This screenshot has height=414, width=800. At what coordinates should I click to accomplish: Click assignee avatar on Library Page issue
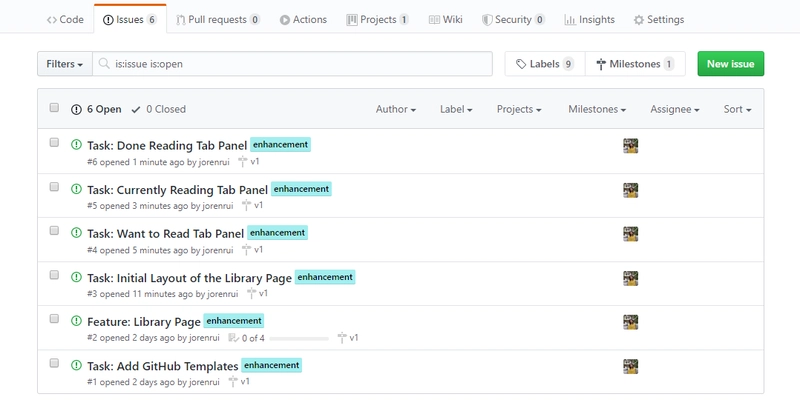pyautogui.click(x=630, y=322)
